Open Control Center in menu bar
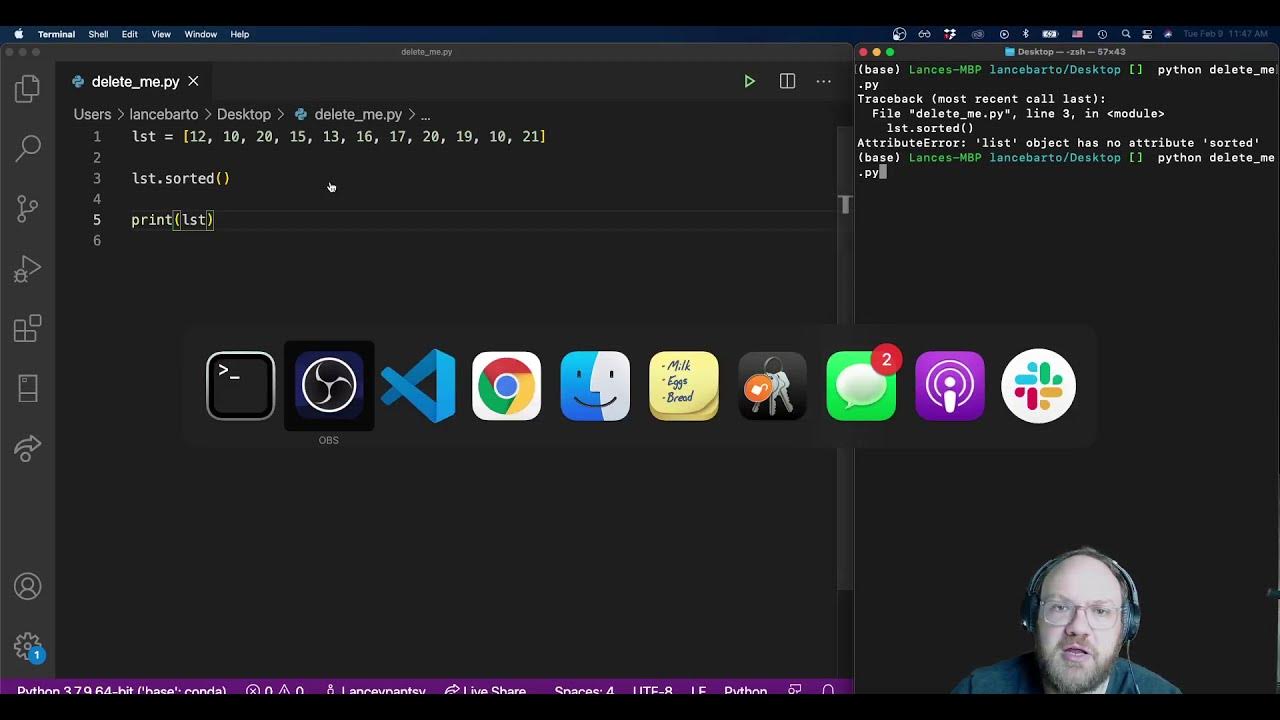Viewport: 1280px width, 720px height. point(1147,34)
